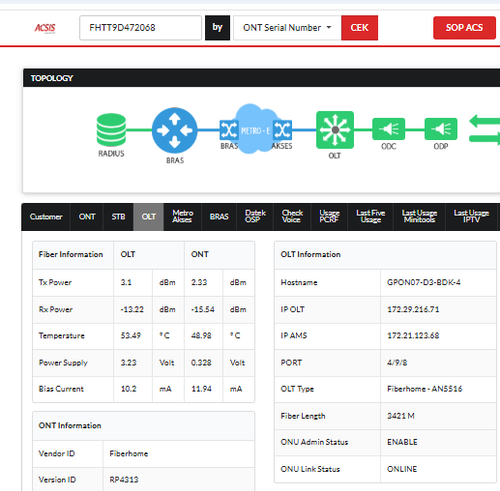Screen dimensions: 500x491
Task: Click the METRO-E cloud icon
Action: click(256, 129)
